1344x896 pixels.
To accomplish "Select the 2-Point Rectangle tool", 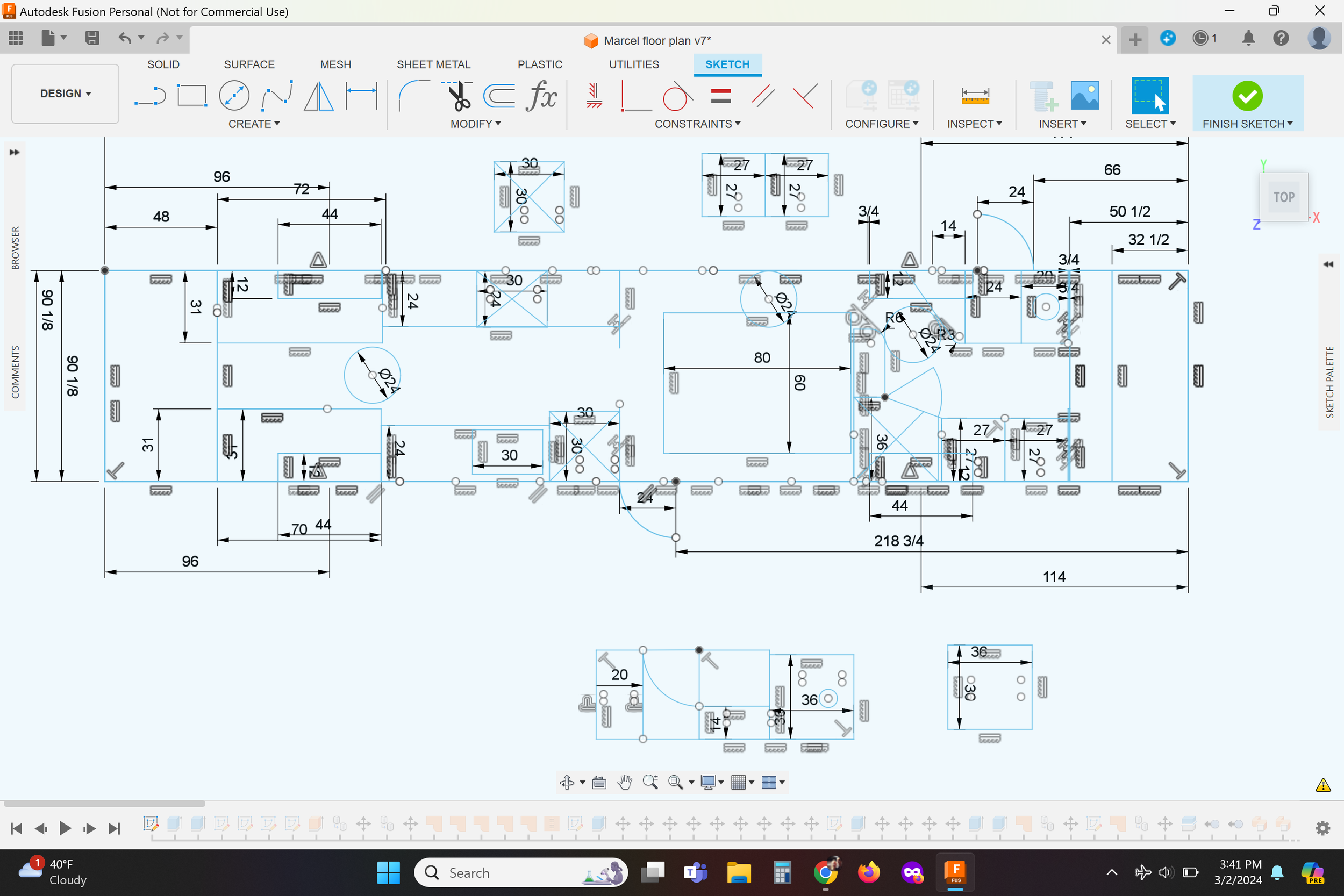I will click(192, 96).
